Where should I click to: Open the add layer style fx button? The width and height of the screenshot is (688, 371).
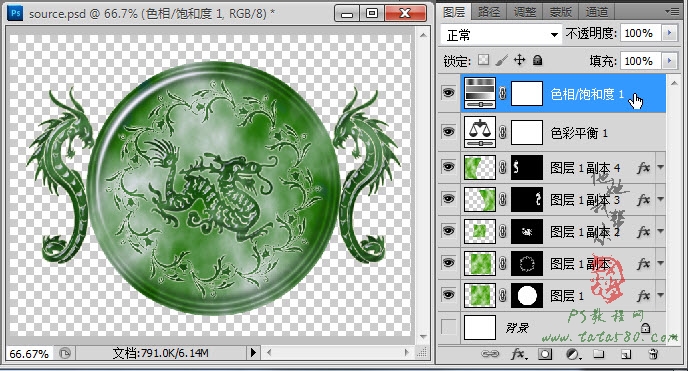tap(518, 353)
